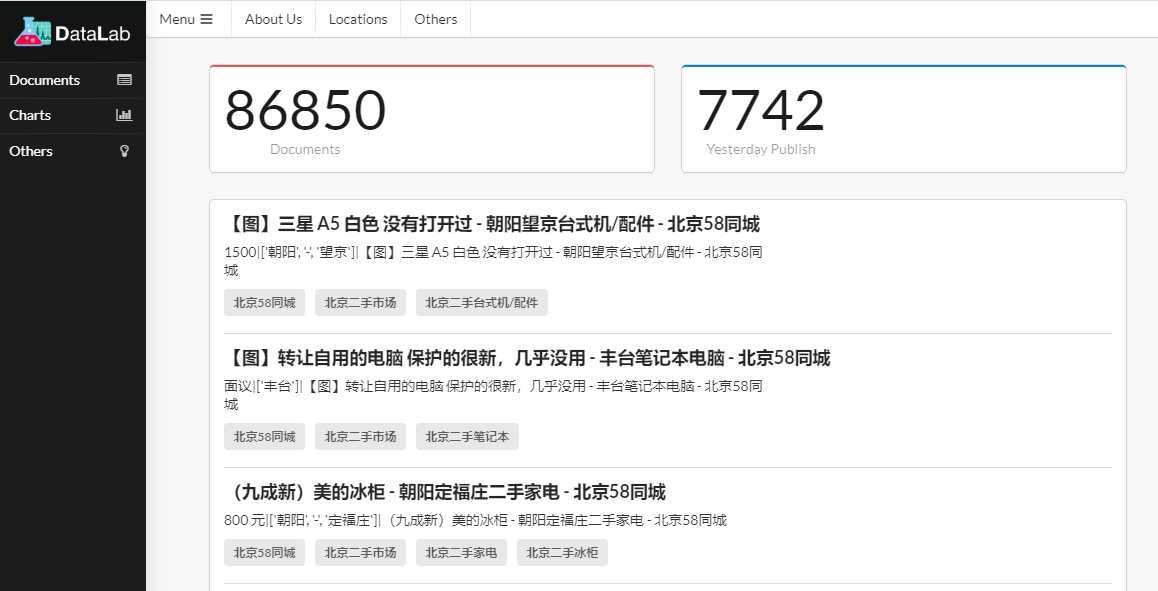Open Charts in the sidebar
Image resolution: width=1158 pixels, height=591 pixels.
[x=73, y=115]
